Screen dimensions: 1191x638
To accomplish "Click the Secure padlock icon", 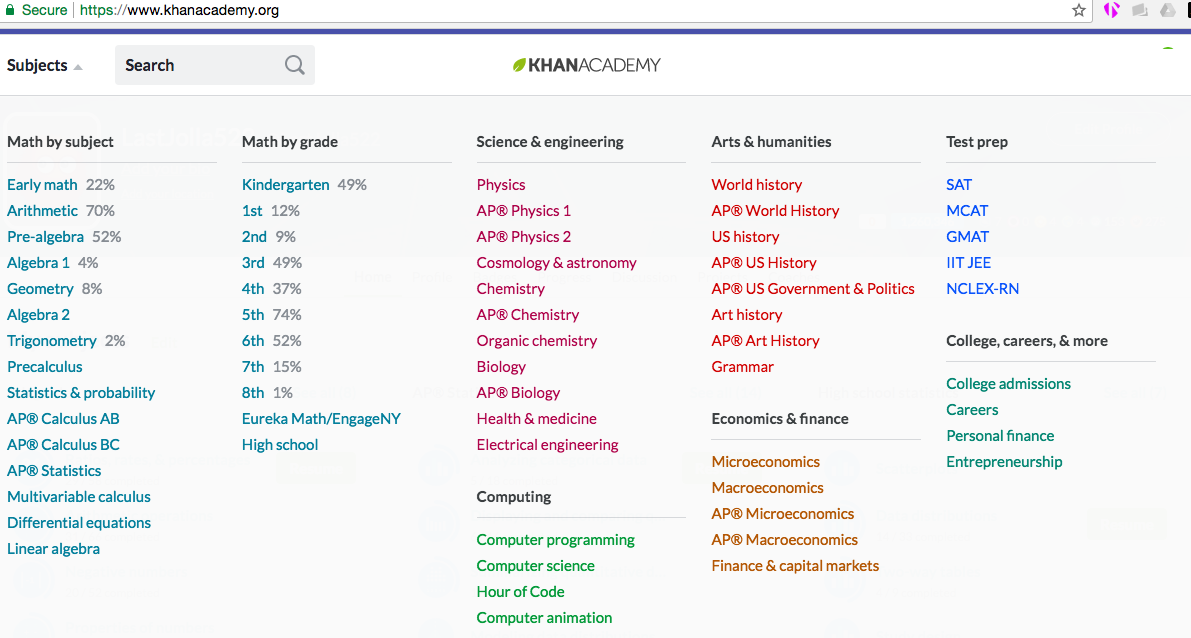I will click(10, 10).
